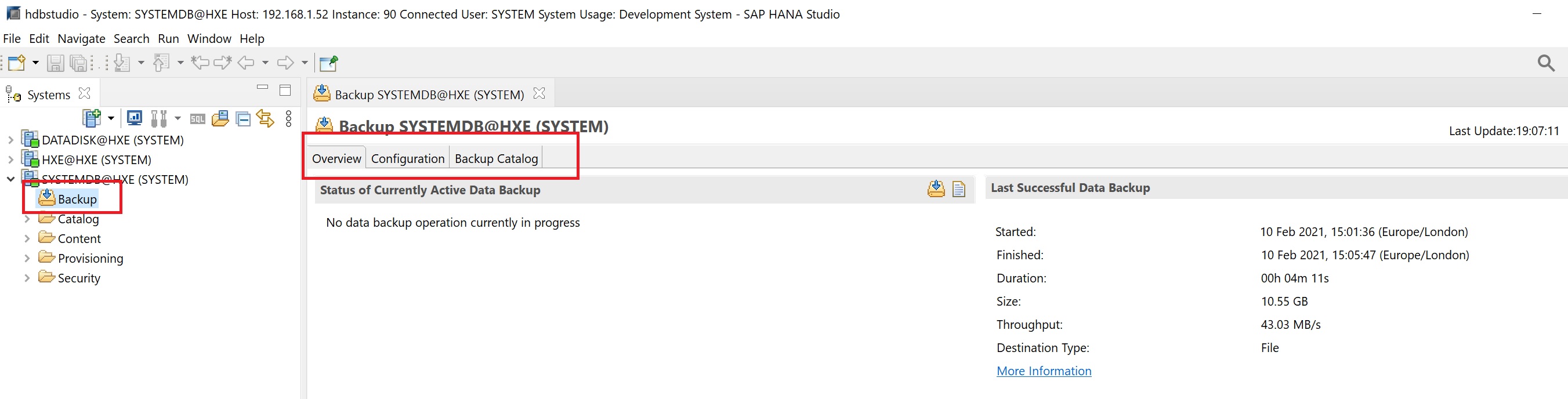Click the pinned perspective icon in main toolbar
This screenshot has width=1568, height=399.
coord(329,63)
